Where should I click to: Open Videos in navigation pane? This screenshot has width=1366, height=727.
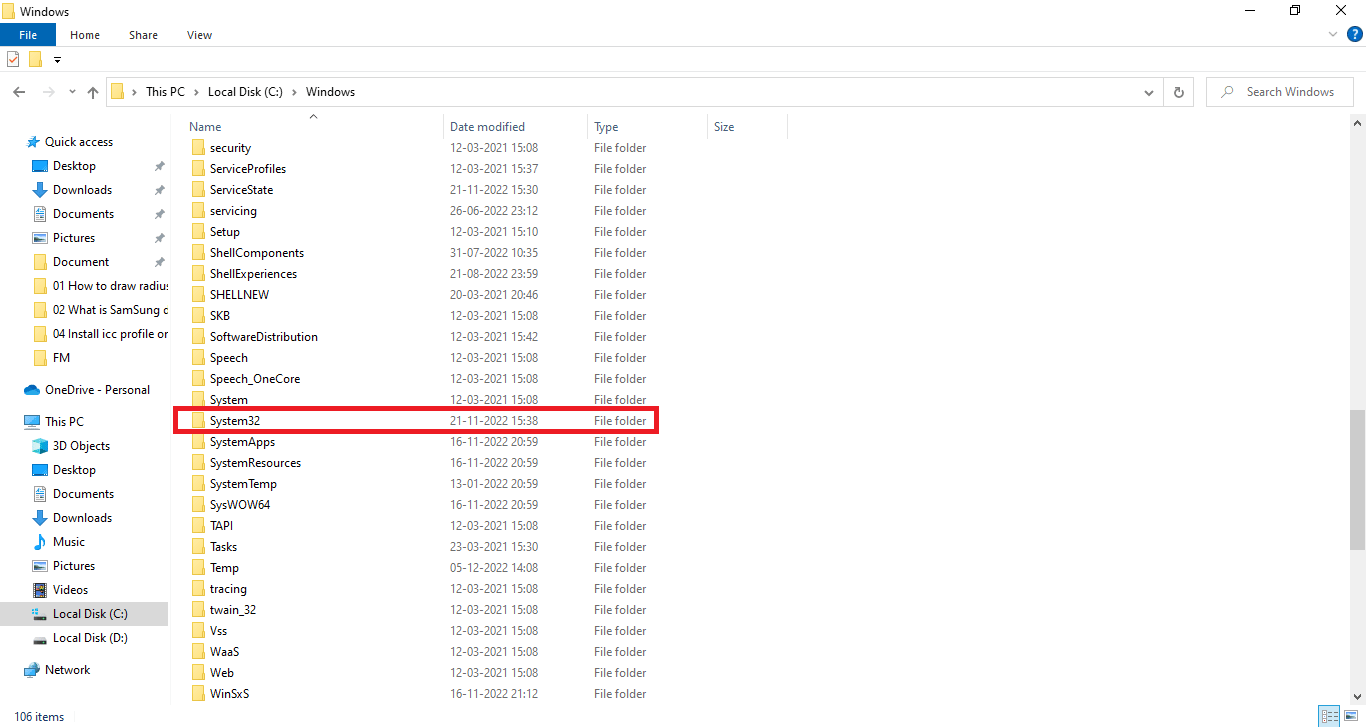point(70,590)
